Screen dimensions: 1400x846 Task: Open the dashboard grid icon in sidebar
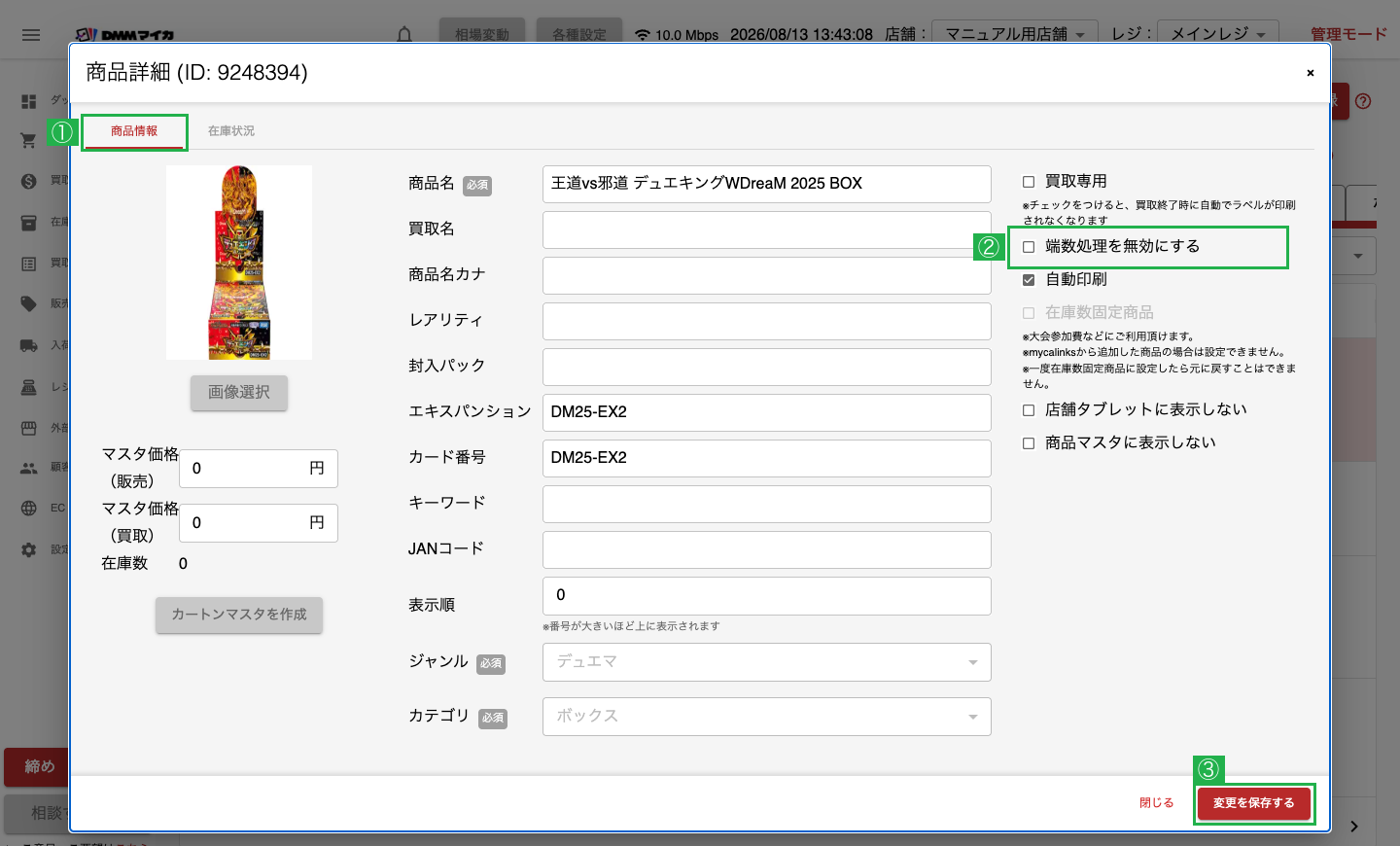(x=29, y=101)
